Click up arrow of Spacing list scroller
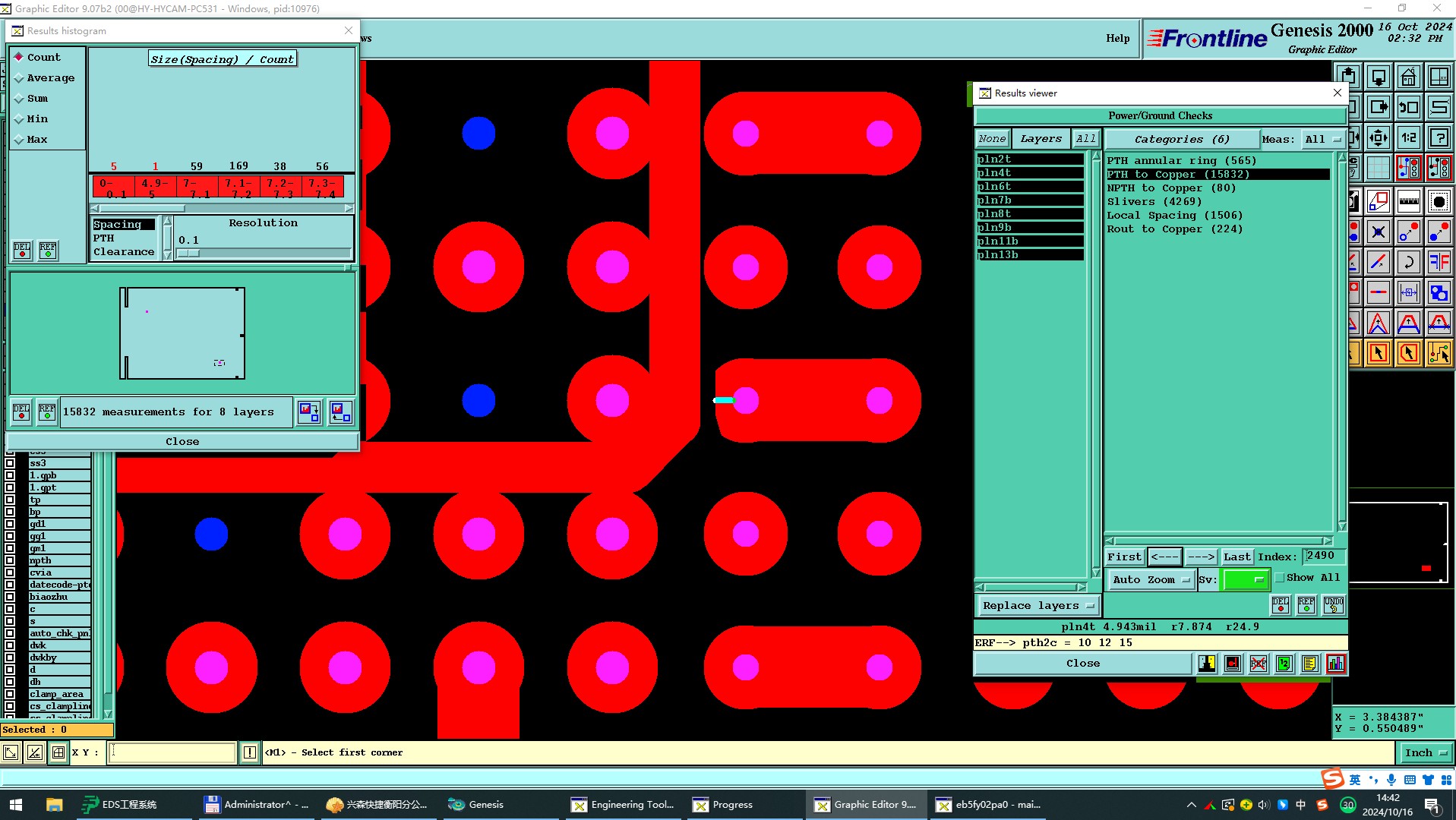The image size is (1456, 820). [x=167, y=220]
